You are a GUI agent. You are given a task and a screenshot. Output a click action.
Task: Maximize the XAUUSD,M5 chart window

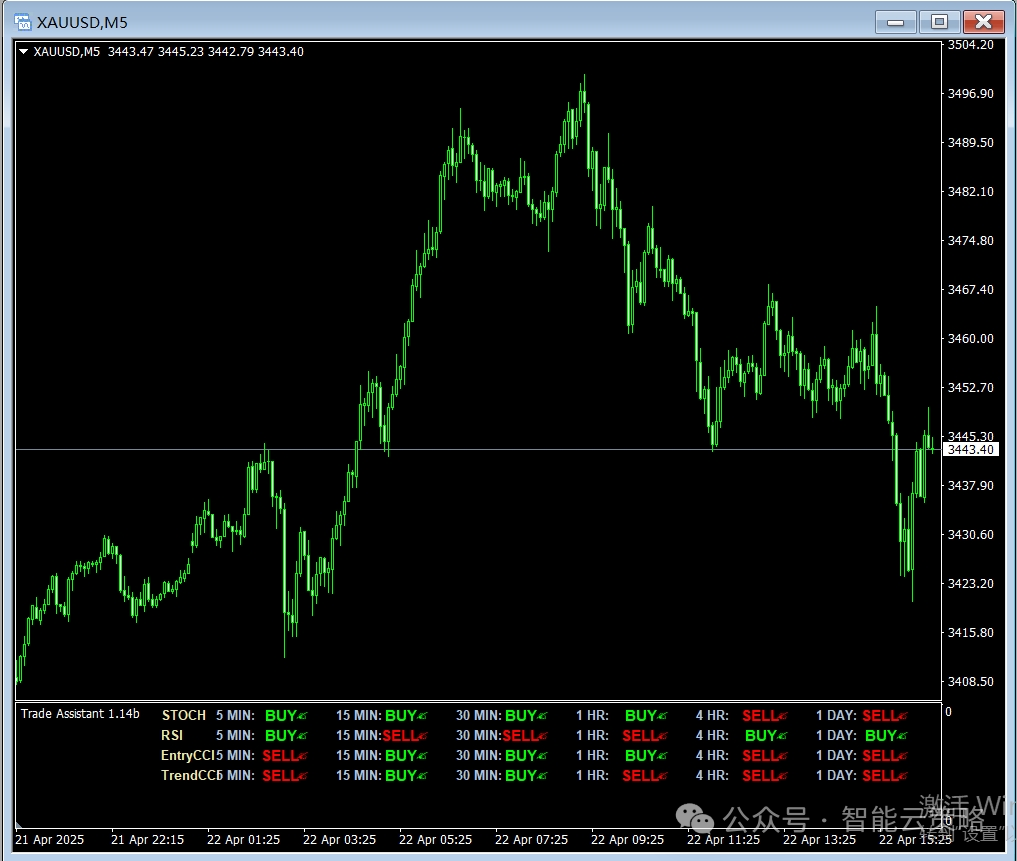pos(939,22)
